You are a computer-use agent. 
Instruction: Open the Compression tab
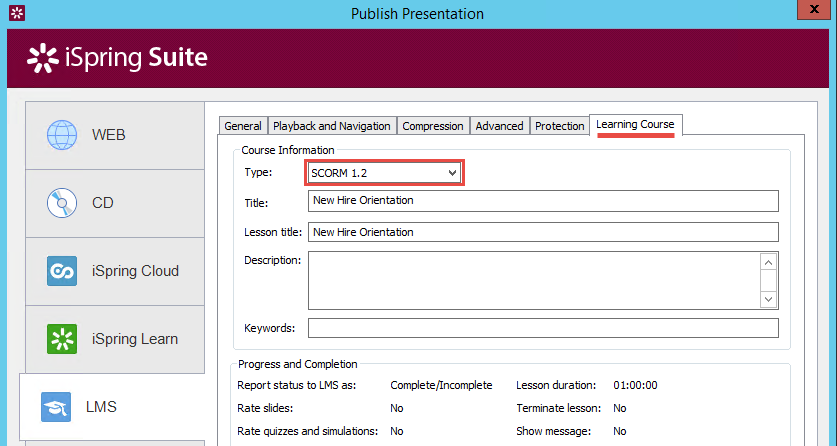433,126
